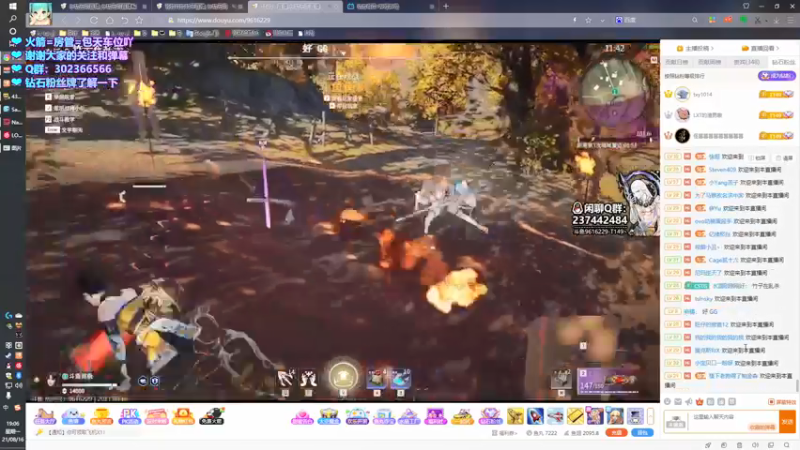Select the 贡献日榜 ranking tab
Screen dimensions: 800x450
(677, 62)
